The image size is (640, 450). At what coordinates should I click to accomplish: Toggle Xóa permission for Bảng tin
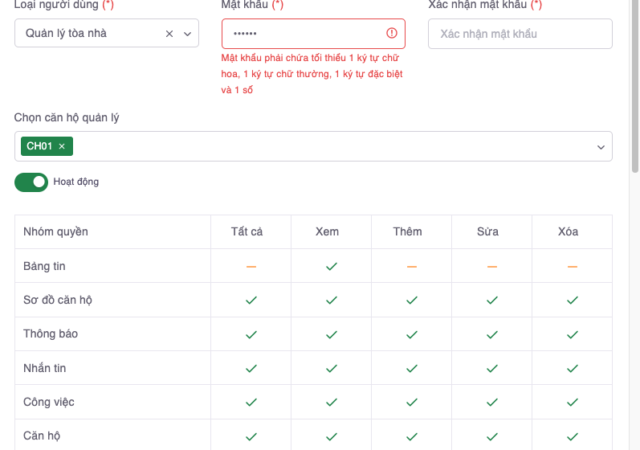tap(572, 266)
